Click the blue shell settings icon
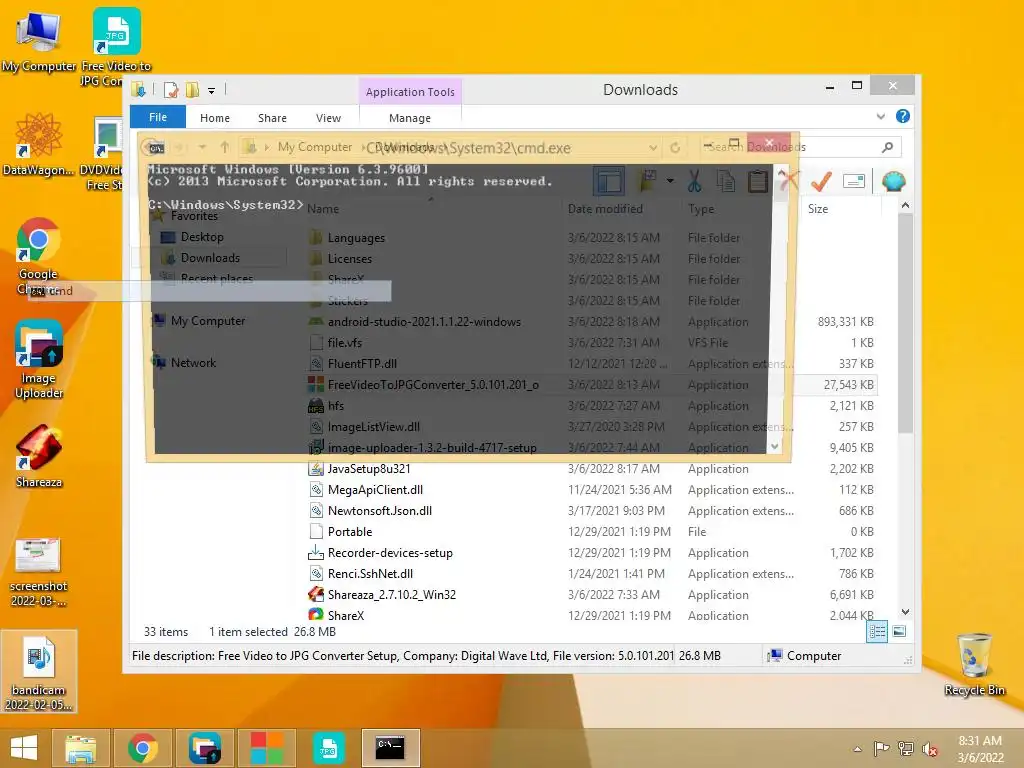 [x=893, y=181]
